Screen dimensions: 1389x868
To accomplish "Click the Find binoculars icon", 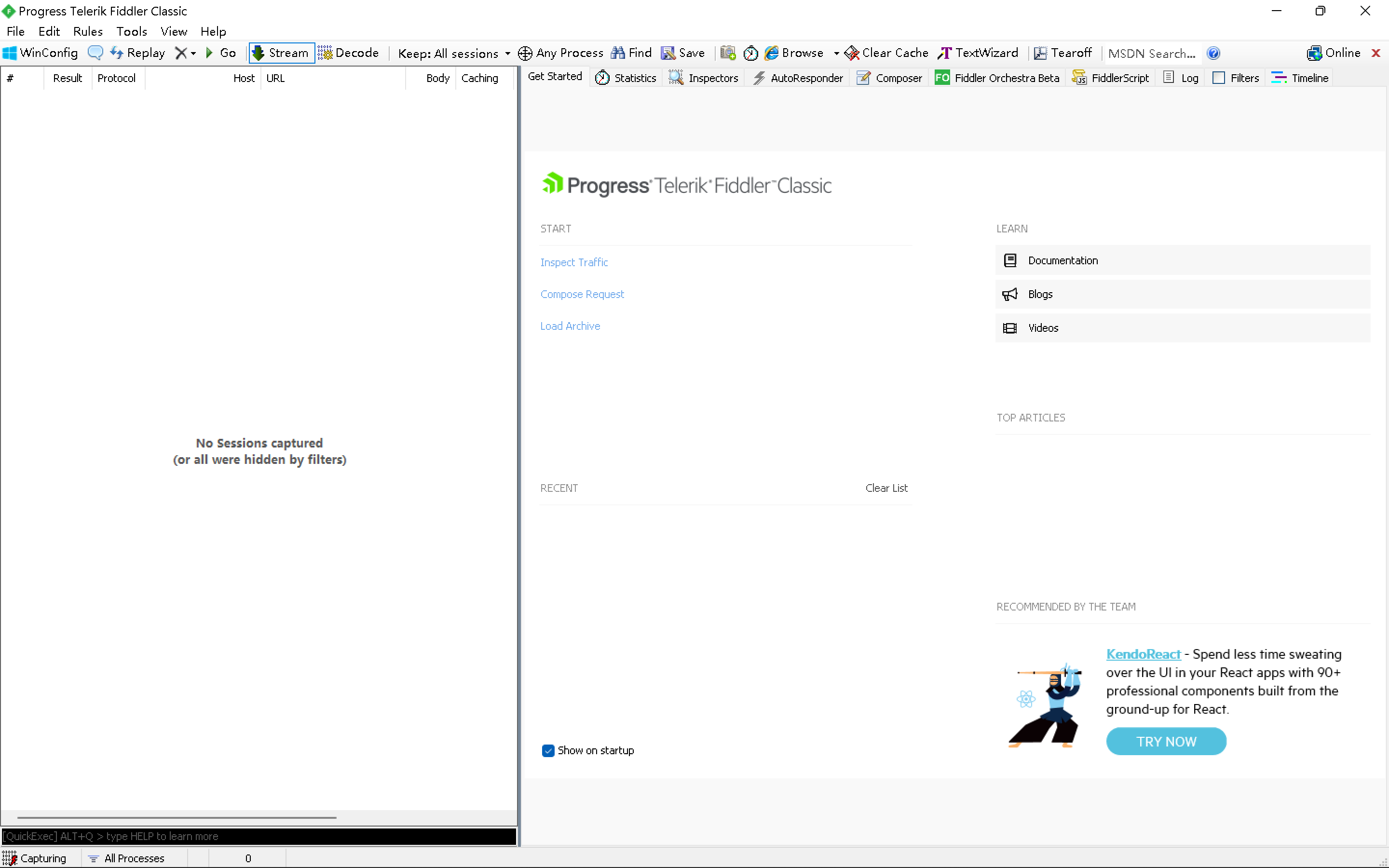I will (618, 53).
